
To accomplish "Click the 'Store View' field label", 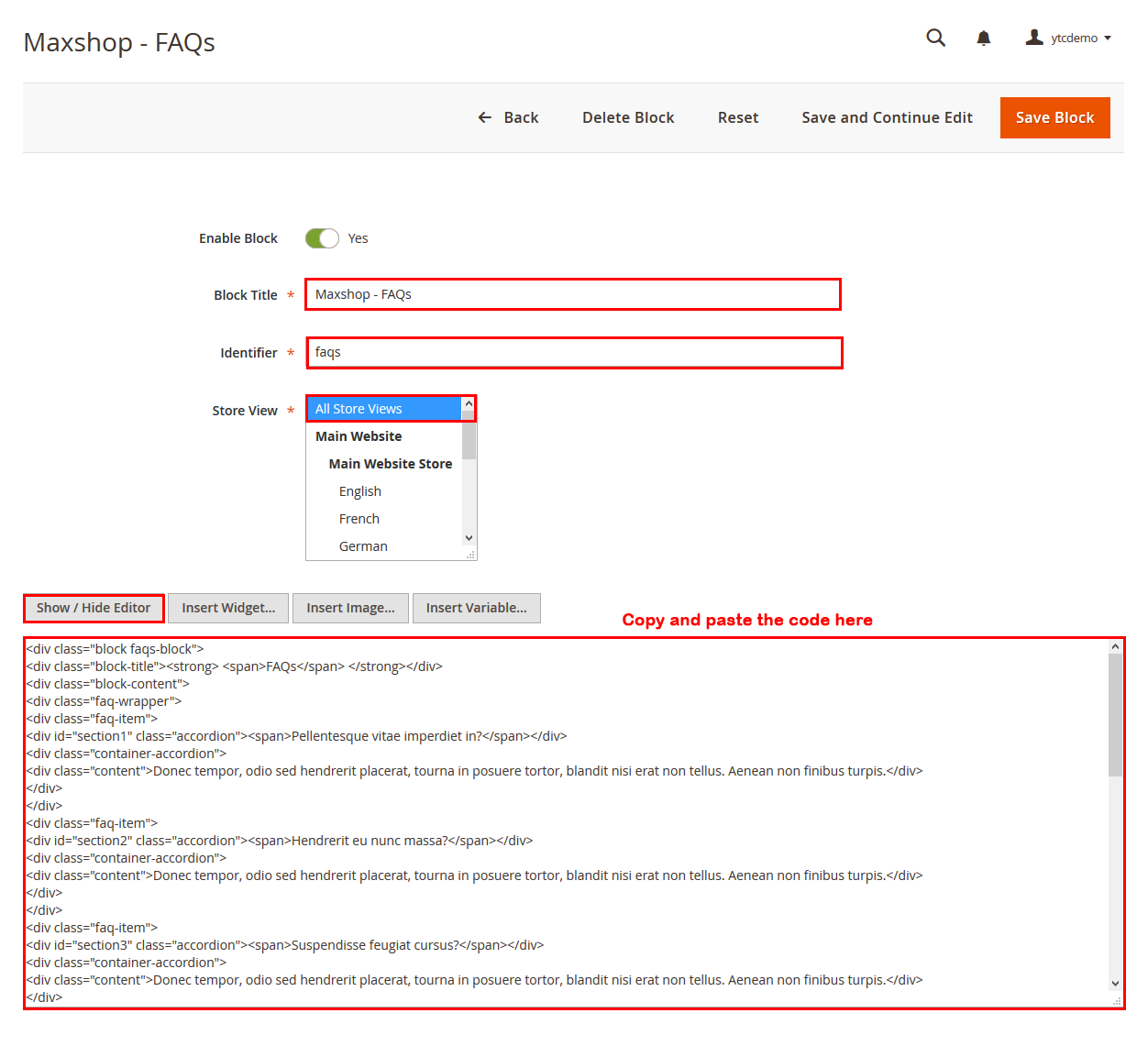I will pos(245,411).
